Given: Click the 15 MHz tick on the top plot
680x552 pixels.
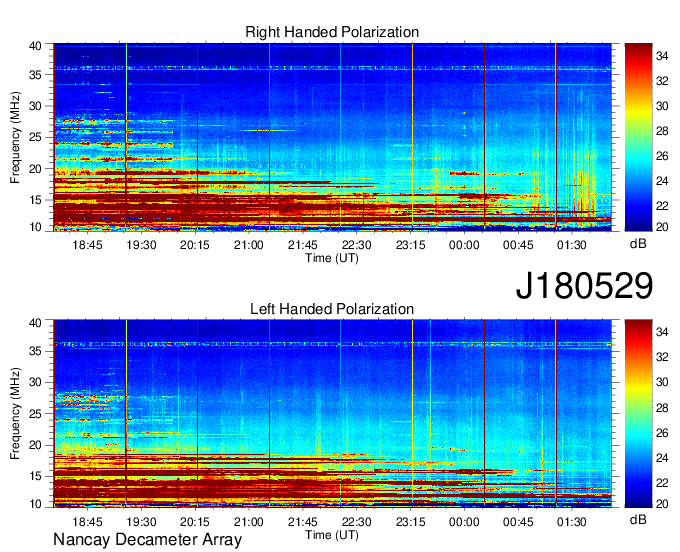Looking at the screenshot, I should (35, 200).
